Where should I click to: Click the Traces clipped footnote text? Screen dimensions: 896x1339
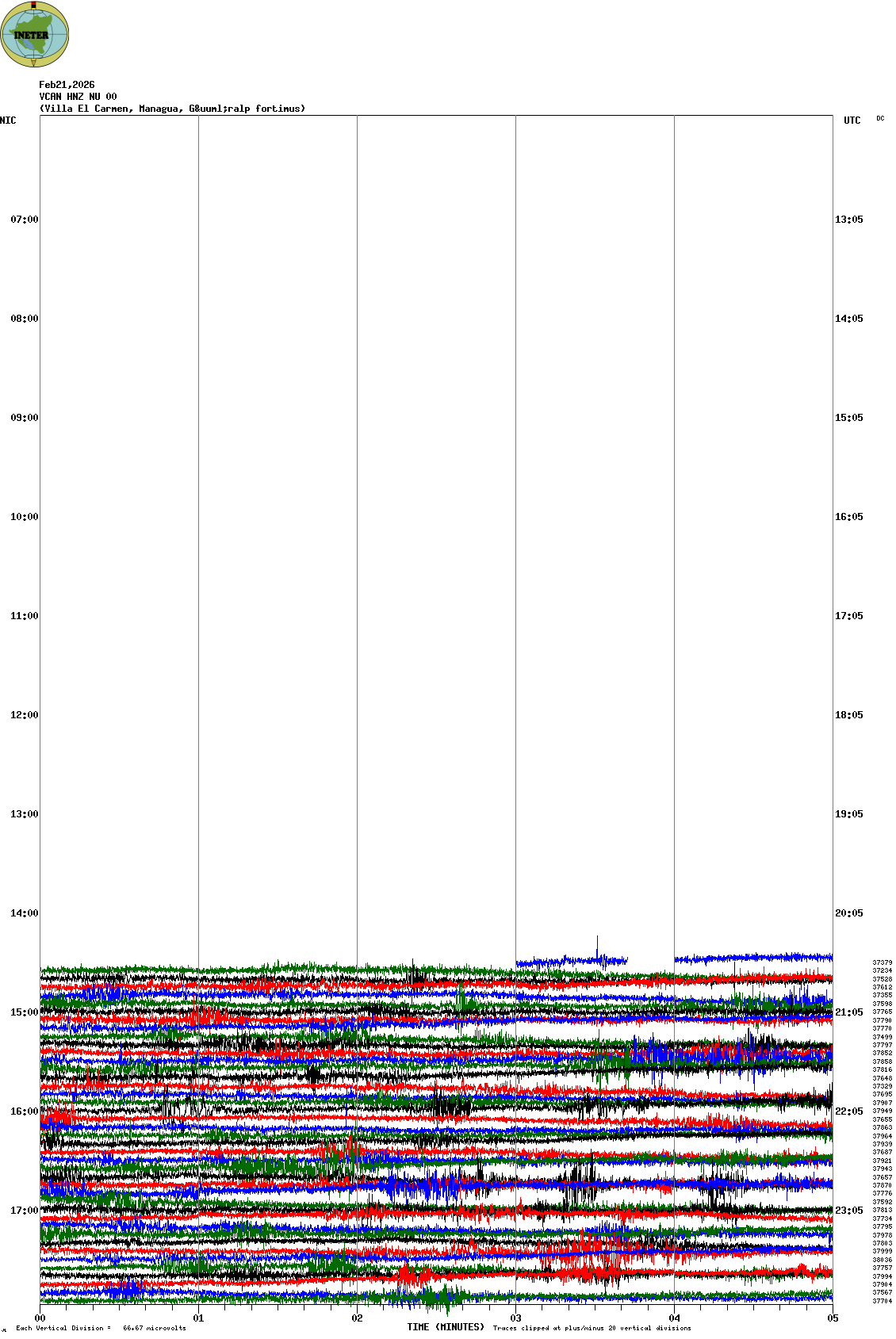tap(592, 1328)
